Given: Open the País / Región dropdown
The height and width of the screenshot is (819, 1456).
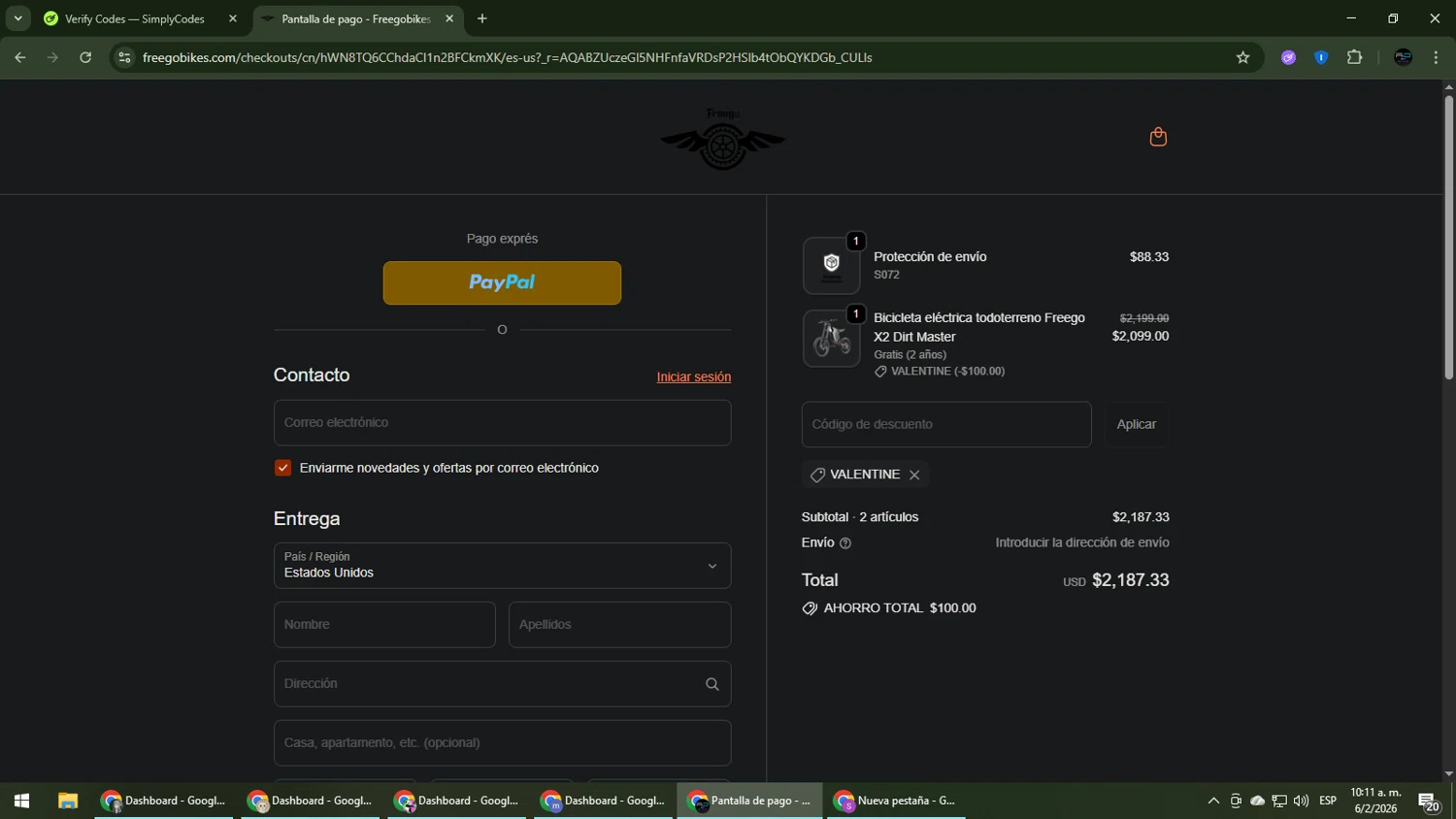Looking at the screenshot, I should (x=502, y=566).
